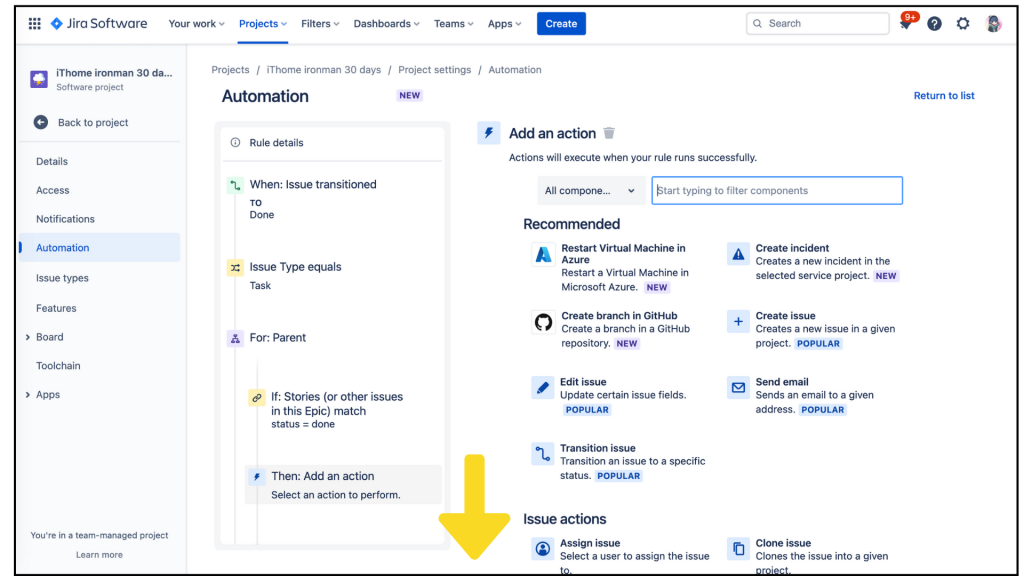This screenshot has width=1024, height=576.
Task: Click the Edit issue pencil icon
Action: [543, 388]
